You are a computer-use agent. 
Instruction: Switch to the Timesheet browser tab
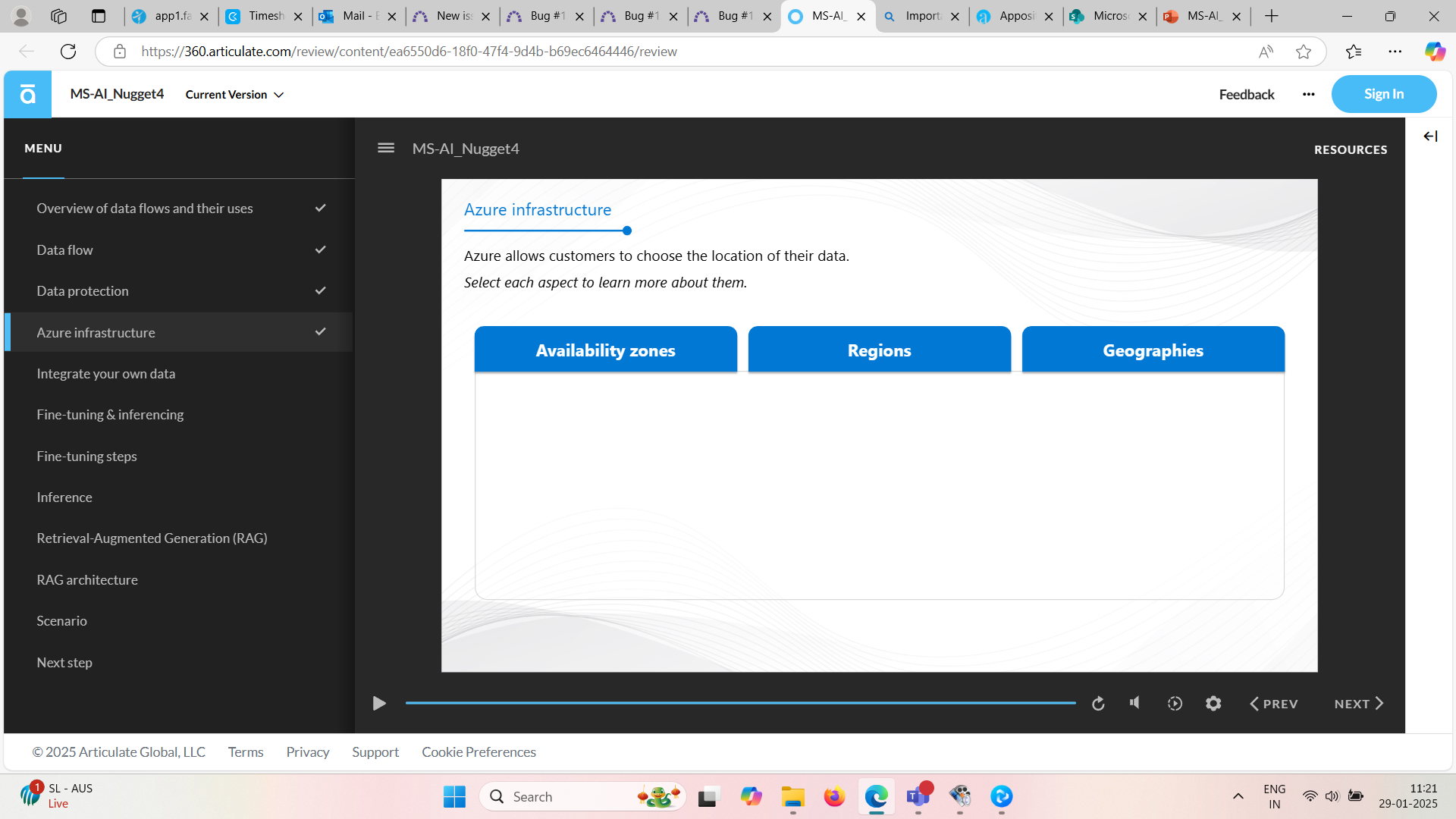(264, 16)
